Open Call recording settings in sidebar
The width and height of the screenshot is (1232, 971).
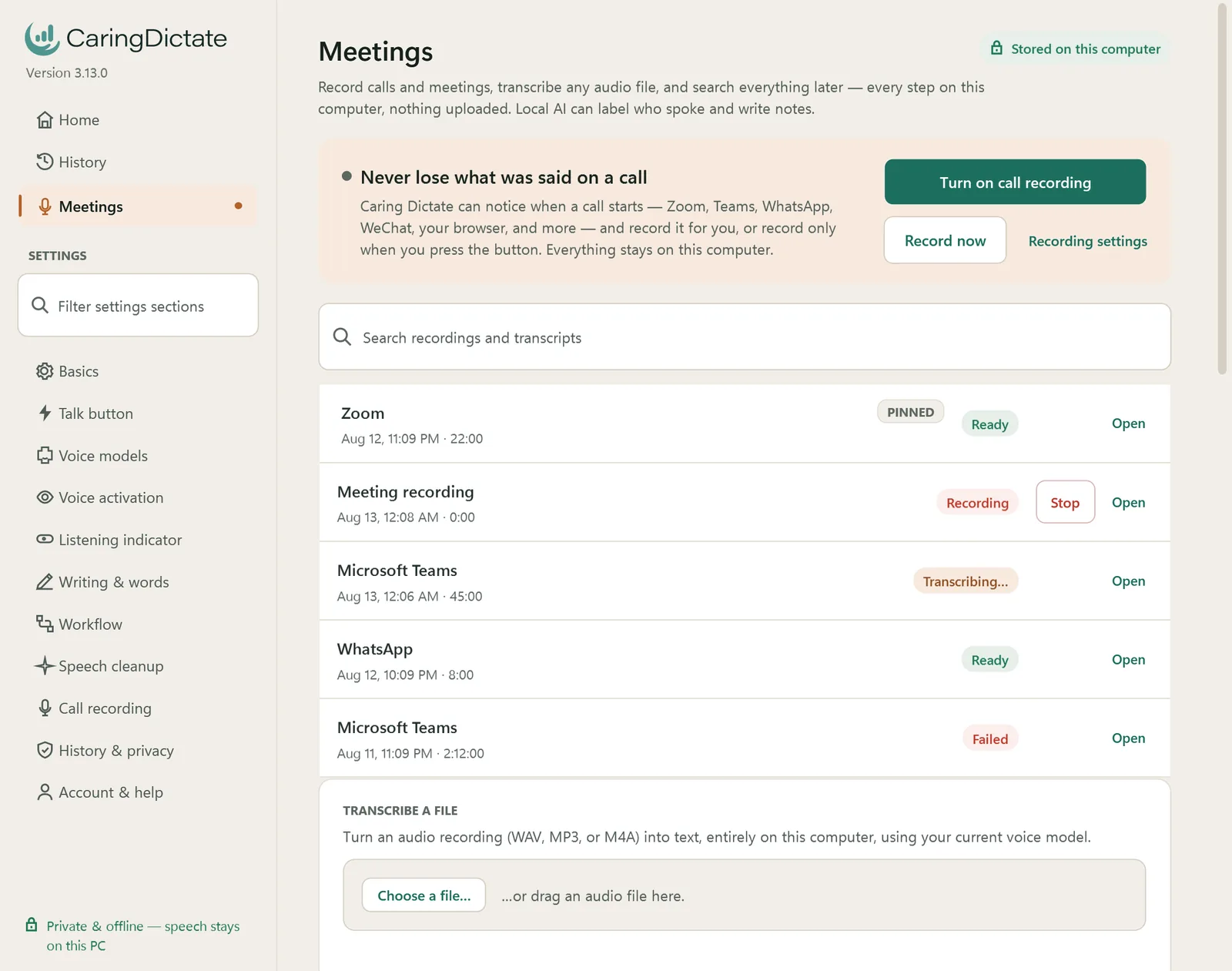tap(138, 708)
